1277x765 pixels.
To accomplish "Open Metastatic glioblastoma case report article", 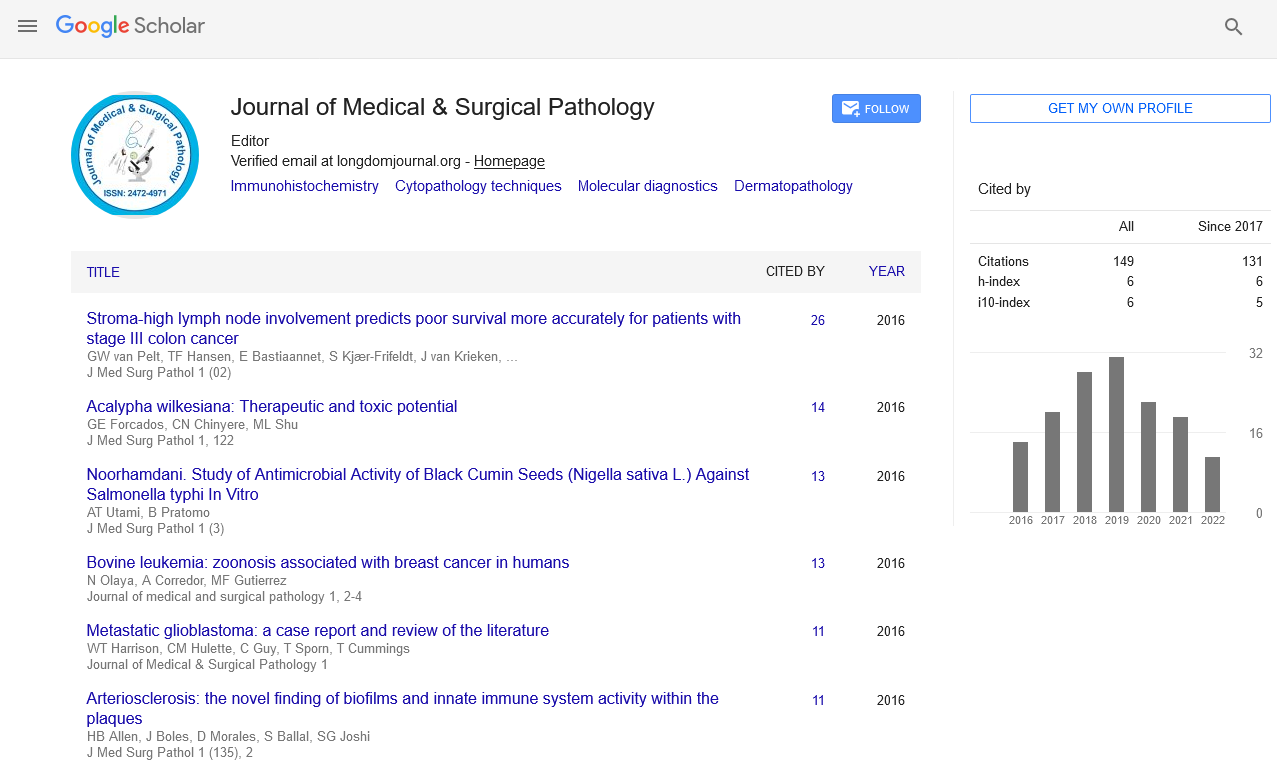I will (x=317, y=631).
